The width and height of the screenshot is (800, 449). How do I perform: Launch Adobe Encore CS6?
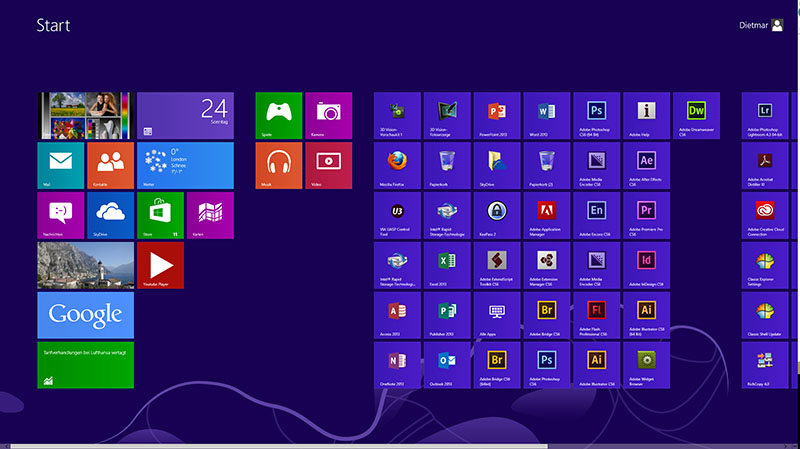pos(596,215)
